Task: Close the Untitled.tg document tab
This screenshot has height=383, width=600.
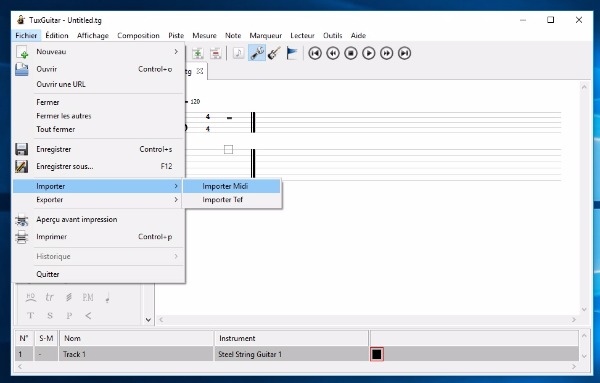Action: [x=200, y=71]
